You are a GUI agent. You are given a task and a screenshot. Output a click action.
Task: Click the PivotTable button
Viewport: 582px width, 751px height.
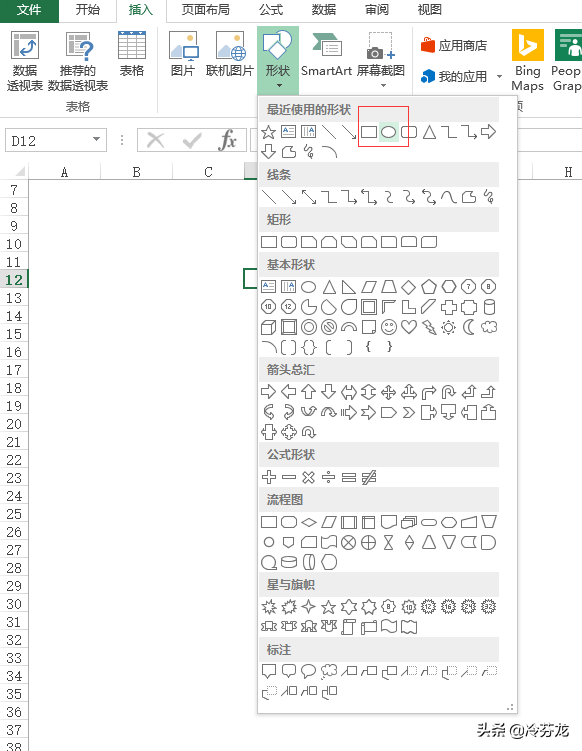25,61
